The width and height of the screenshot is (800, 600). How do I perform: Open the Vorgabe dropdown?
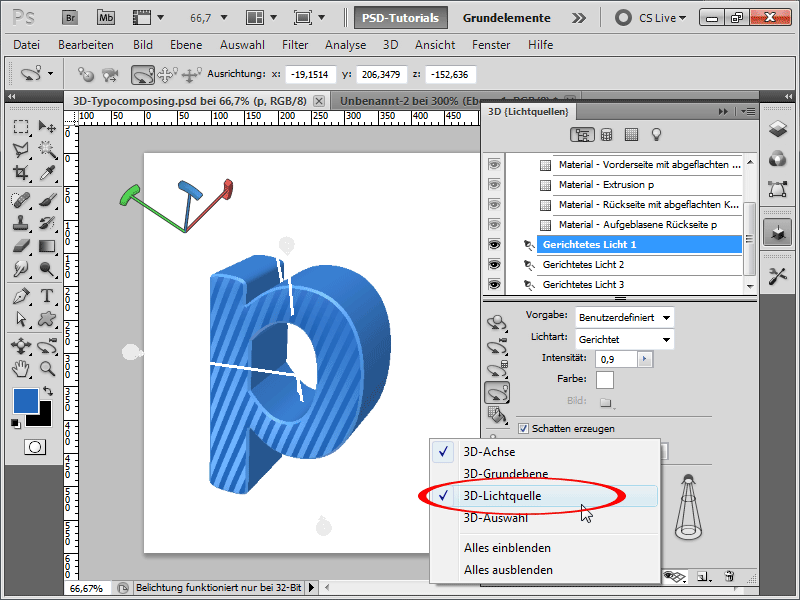click(x=624, y=317)
